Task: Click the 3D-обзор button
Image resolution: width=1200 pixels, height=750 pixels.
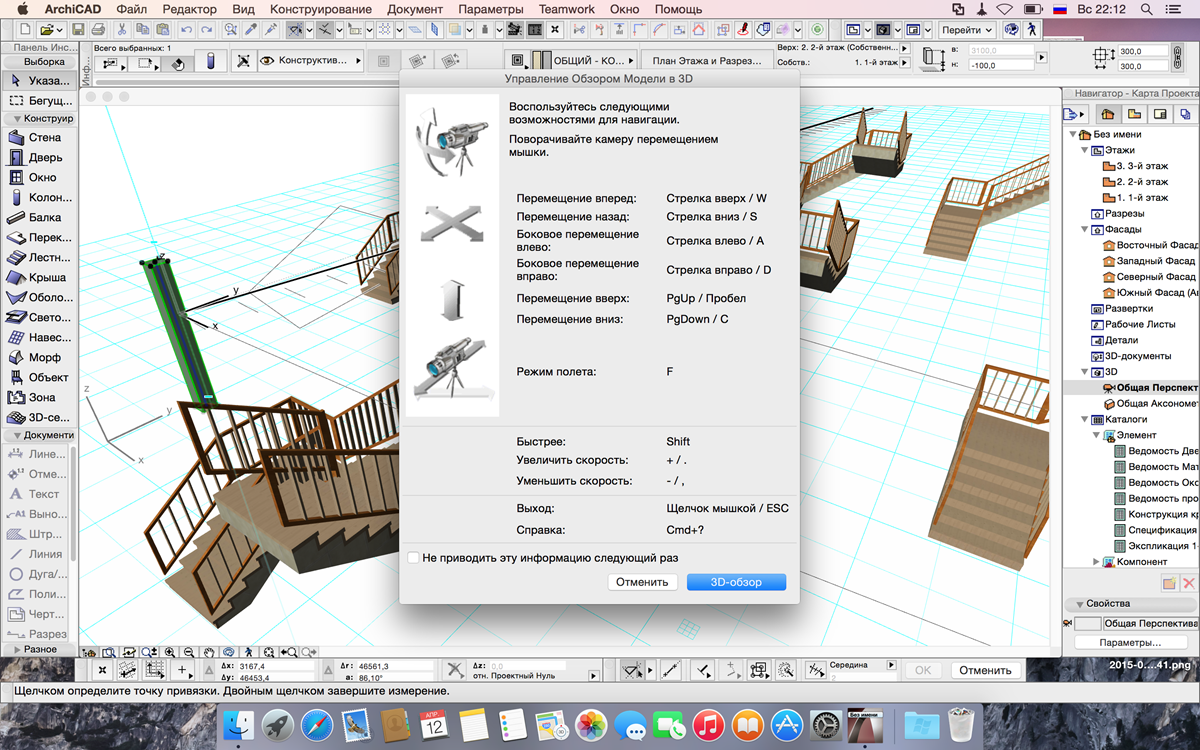Action: coord(736,582)
